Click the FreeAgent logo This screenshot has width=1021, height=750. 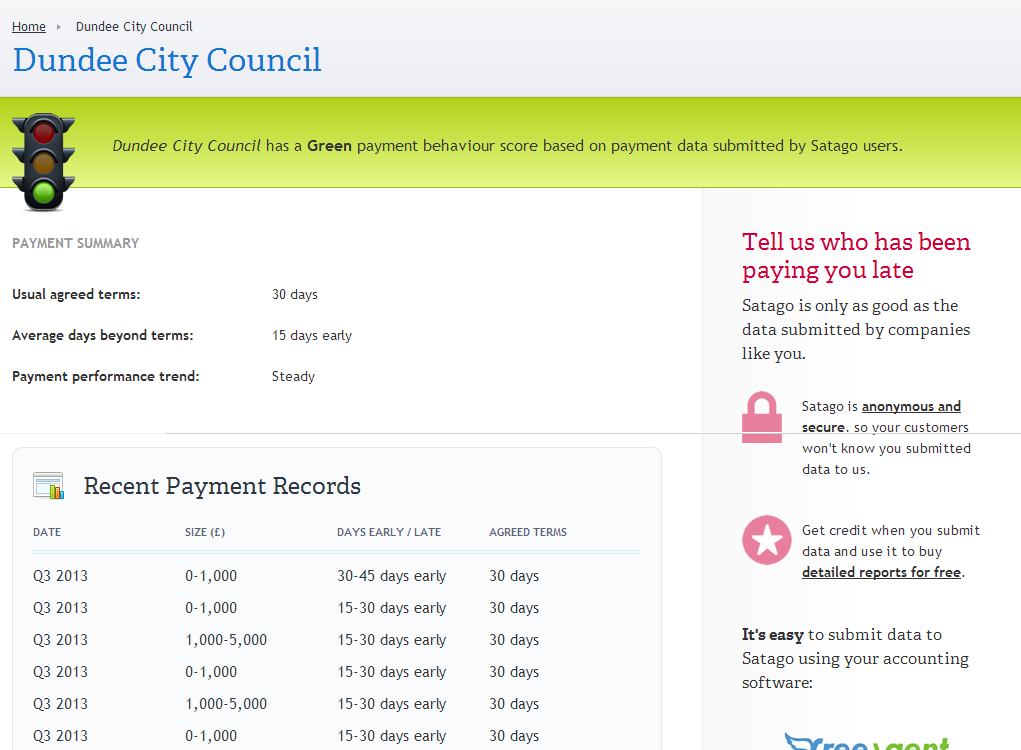coord(867,741)
